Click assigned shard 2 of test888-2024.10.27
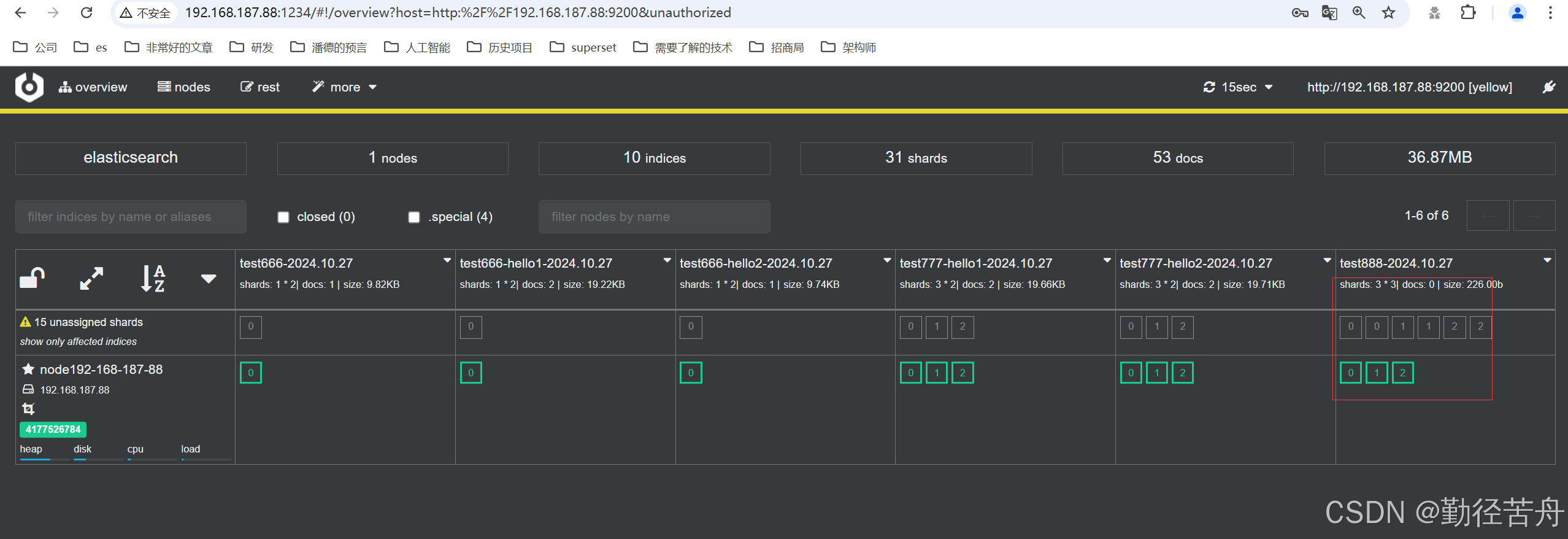1568x539 pixels. pos(1402,373)
